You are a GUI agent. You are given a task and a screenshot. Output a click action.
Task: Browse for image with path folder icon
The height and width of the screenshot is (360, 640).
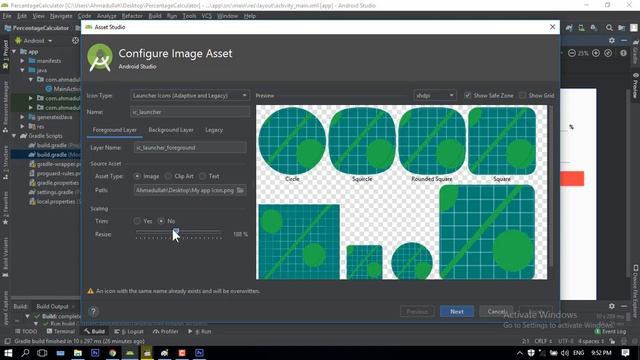coord(240,190)
